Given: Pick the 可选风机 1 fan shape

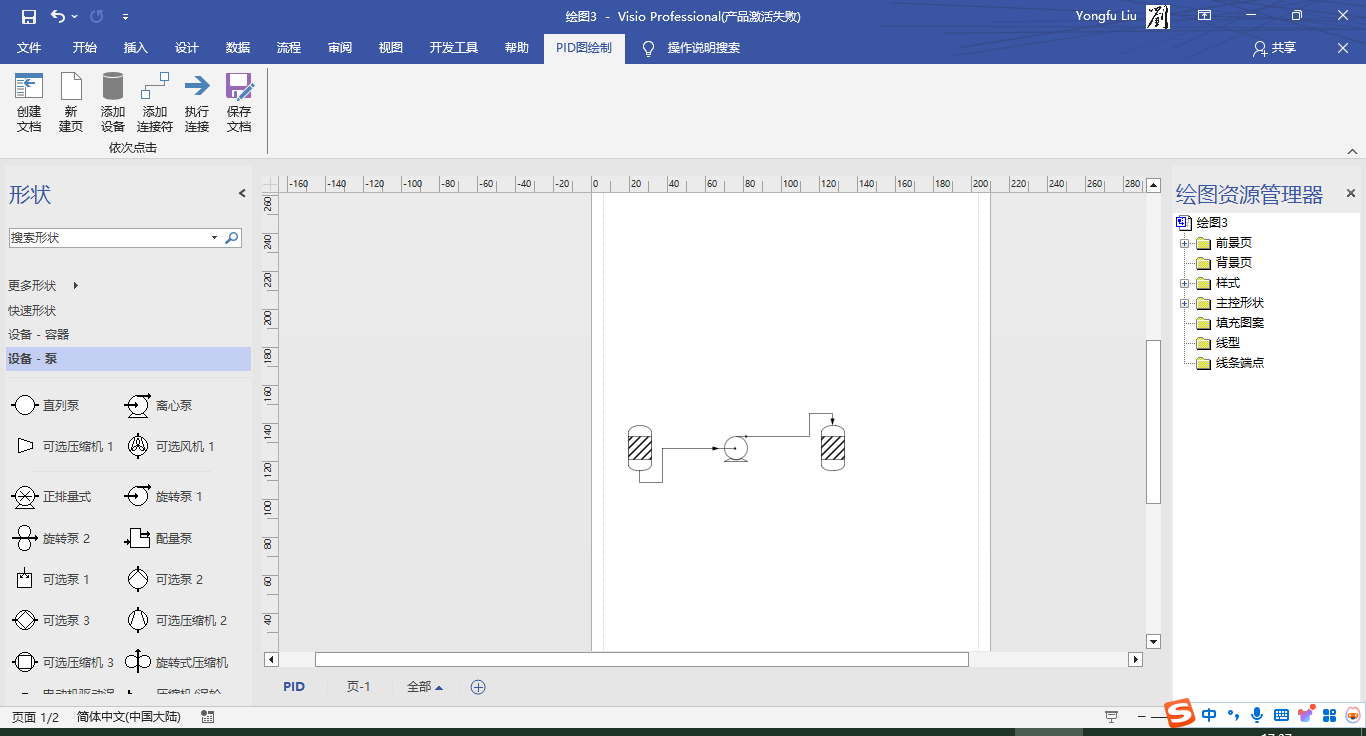Looking at the screenshot, I should (171, 446).
